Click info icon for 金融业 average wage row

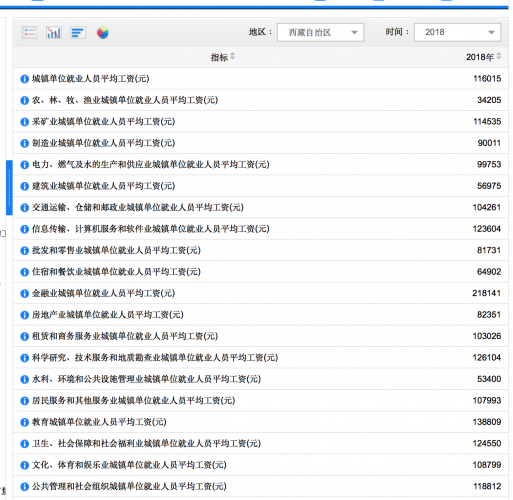click(25, 293)
